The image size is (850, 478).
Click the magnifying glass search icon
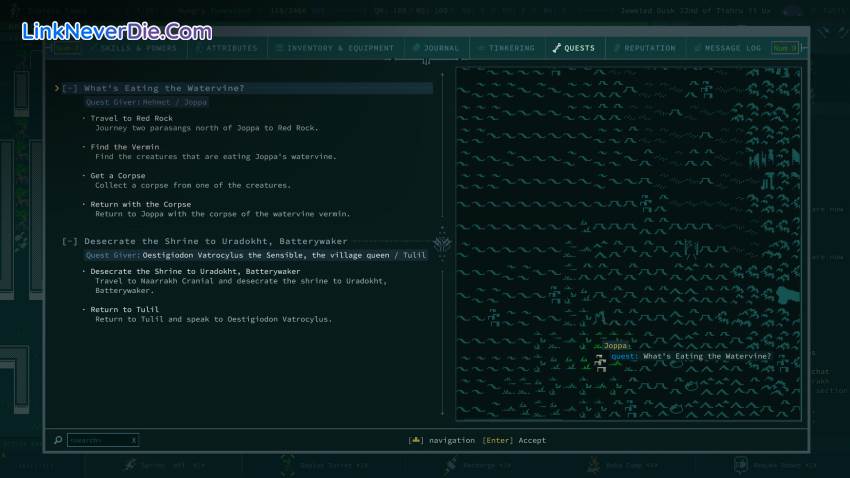pos(59,440)
